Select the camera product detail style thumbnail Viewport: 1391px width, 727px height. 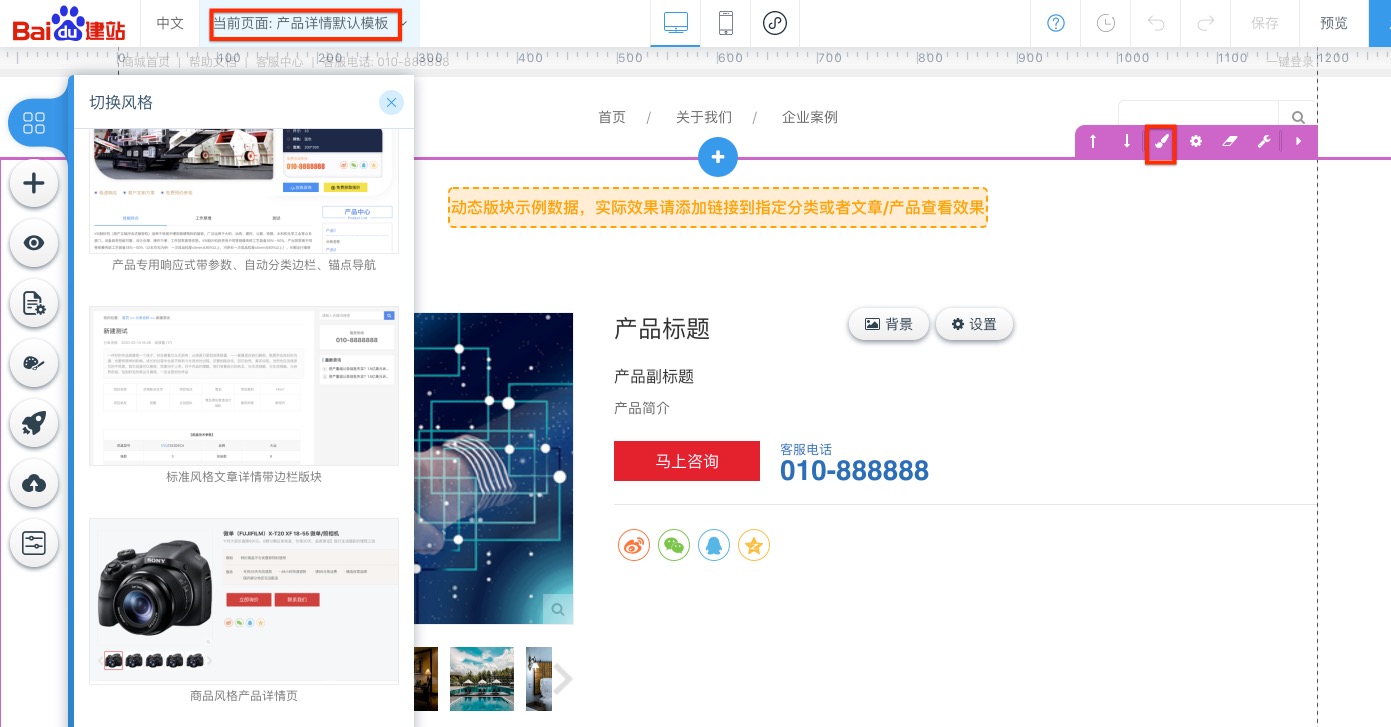pos(244,600)
